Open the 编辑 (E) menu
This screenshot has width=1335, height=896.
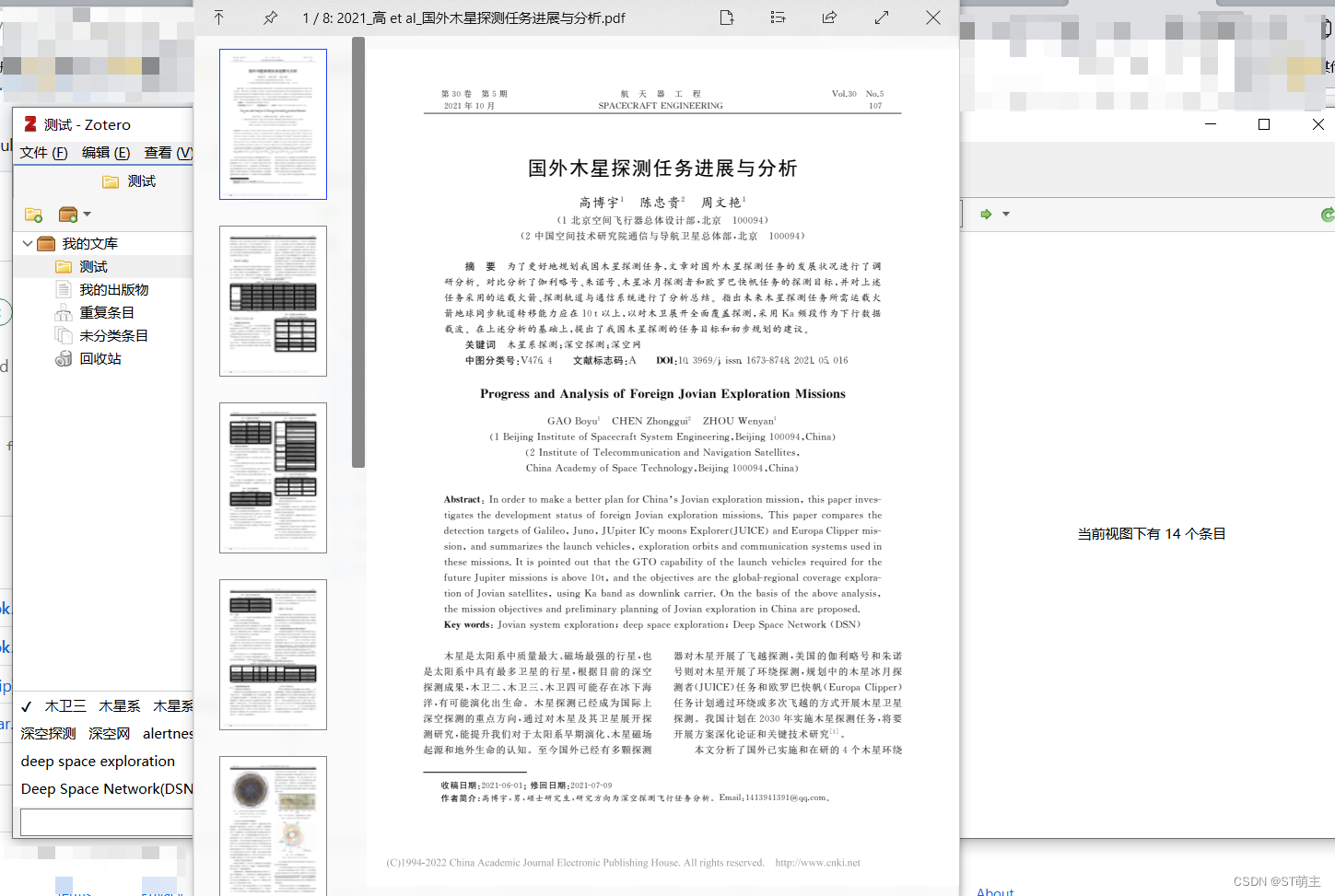click(106, 153)
